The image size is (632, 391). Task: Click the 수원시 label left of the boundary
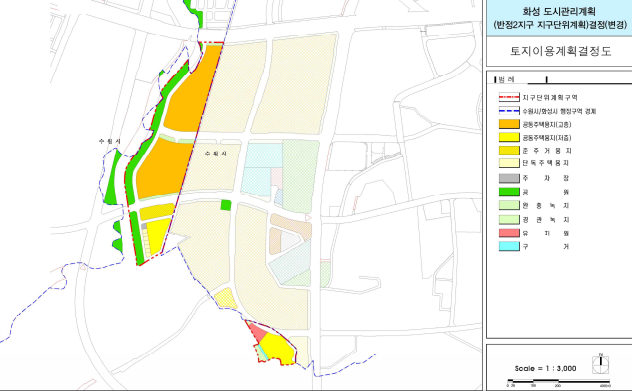pyautogui.click(x=109, y=141)
